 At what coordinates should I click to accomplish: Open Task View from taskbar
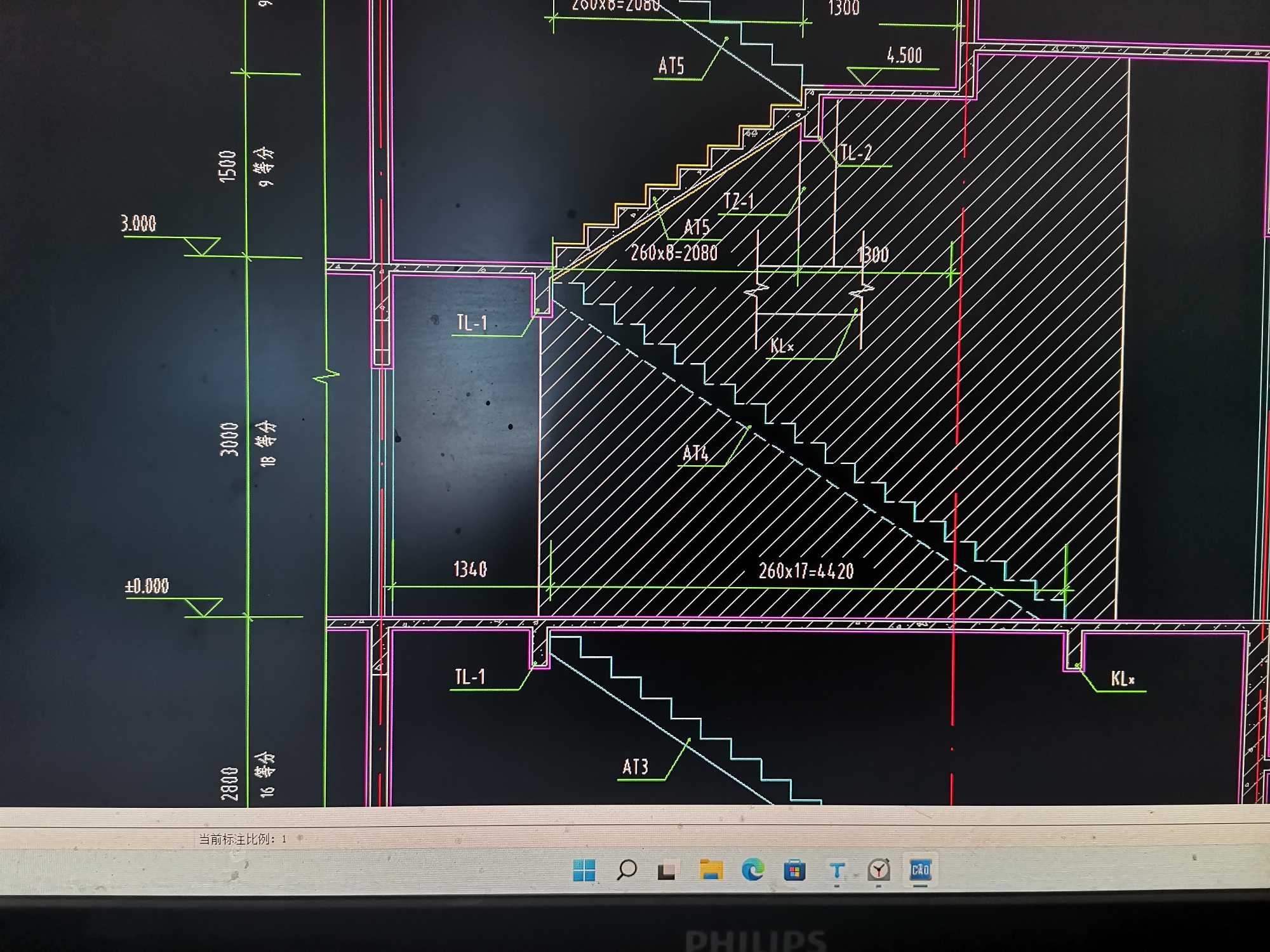(666, 871)
